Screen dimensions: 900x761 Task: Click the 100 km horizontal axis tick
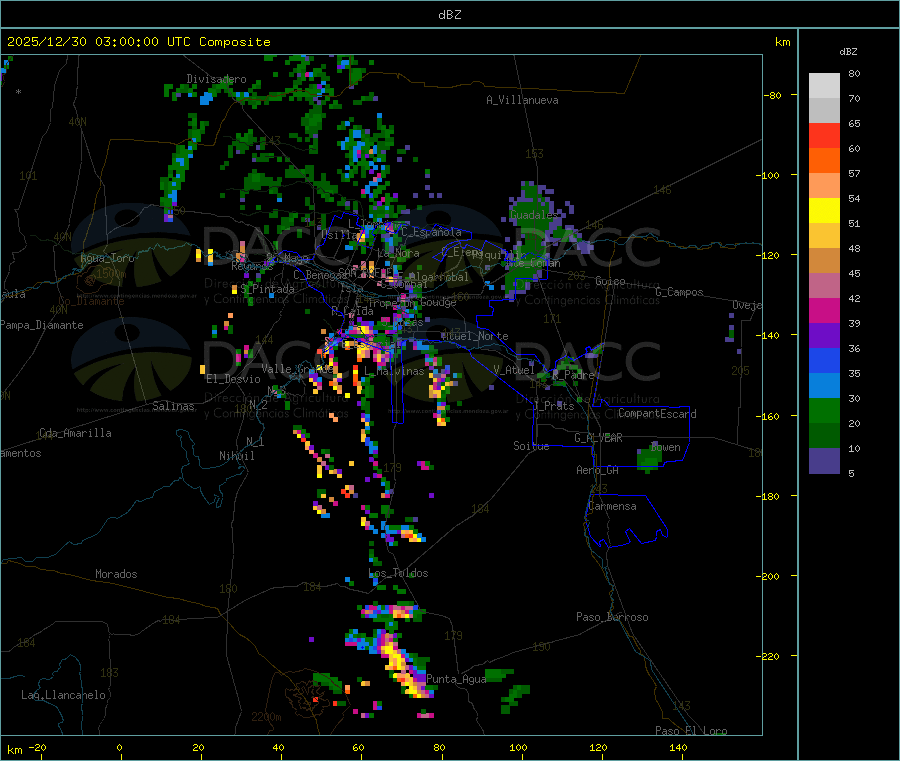[x=518, y=747]
